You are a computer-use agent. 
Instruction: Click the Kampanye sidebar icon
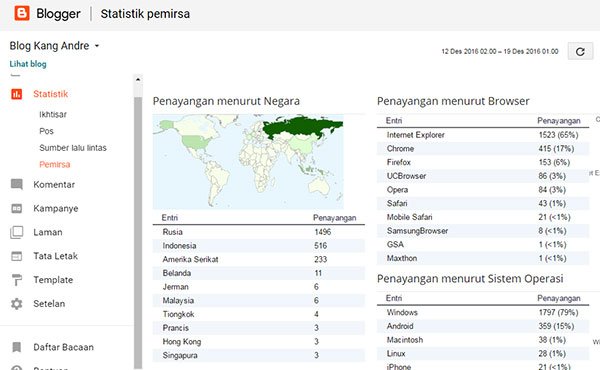(16, 209)
